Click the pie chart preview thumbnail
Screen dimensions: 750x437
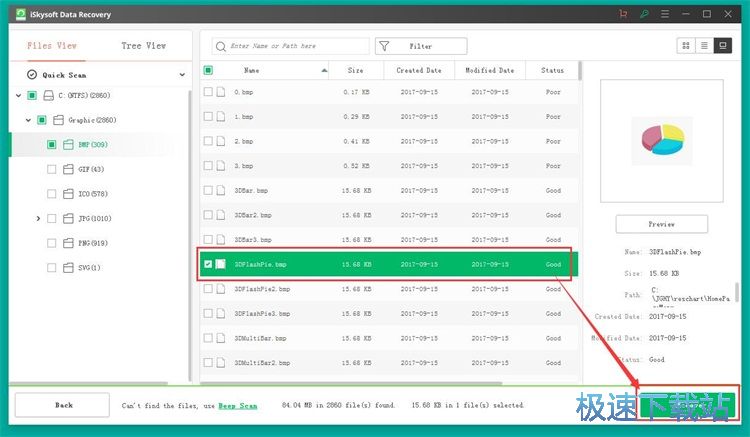point(662,140)
